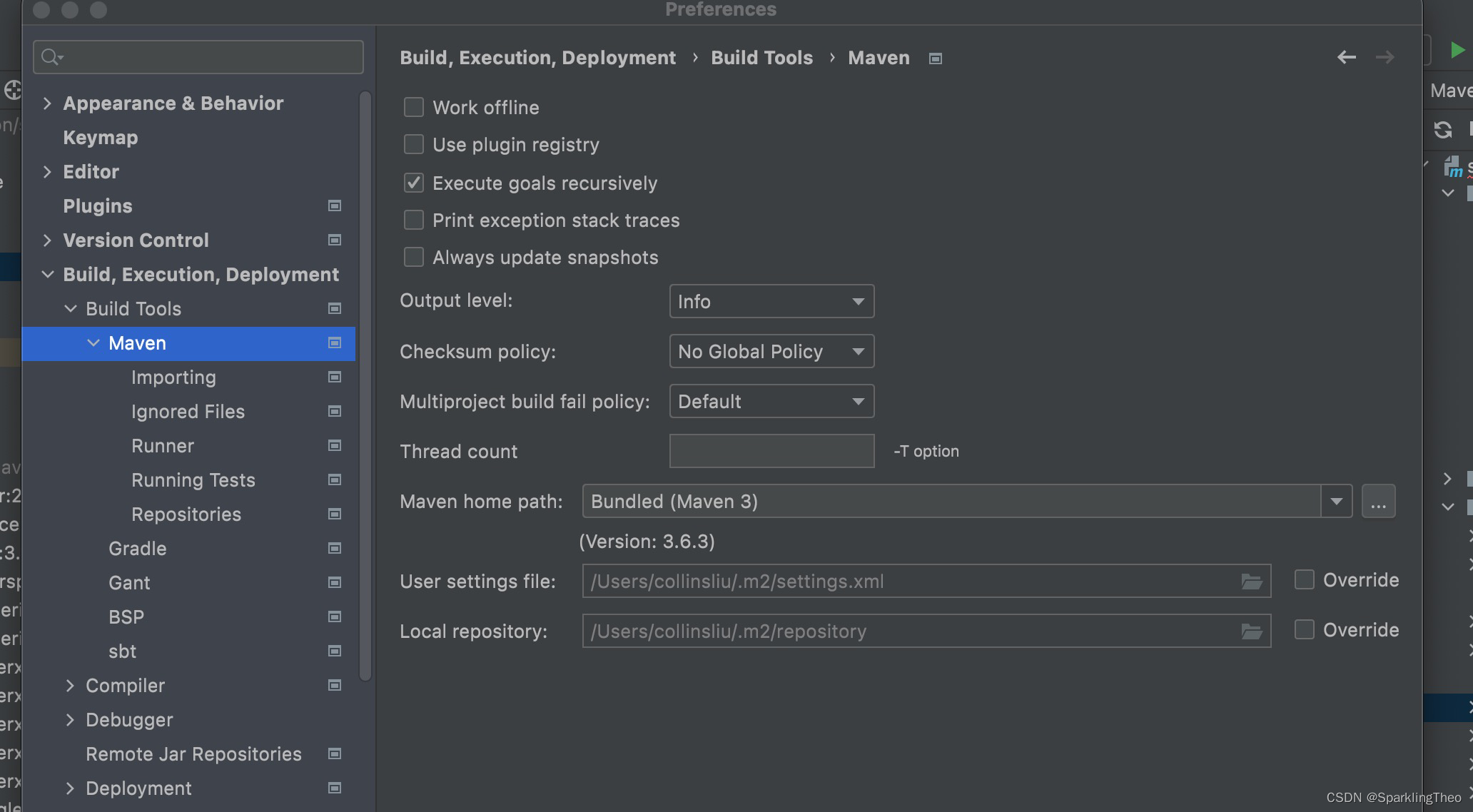The height and width of the screenshot is (812, 1473).
Task: Expand Deployment node
Action: click(x=70, y=788)
